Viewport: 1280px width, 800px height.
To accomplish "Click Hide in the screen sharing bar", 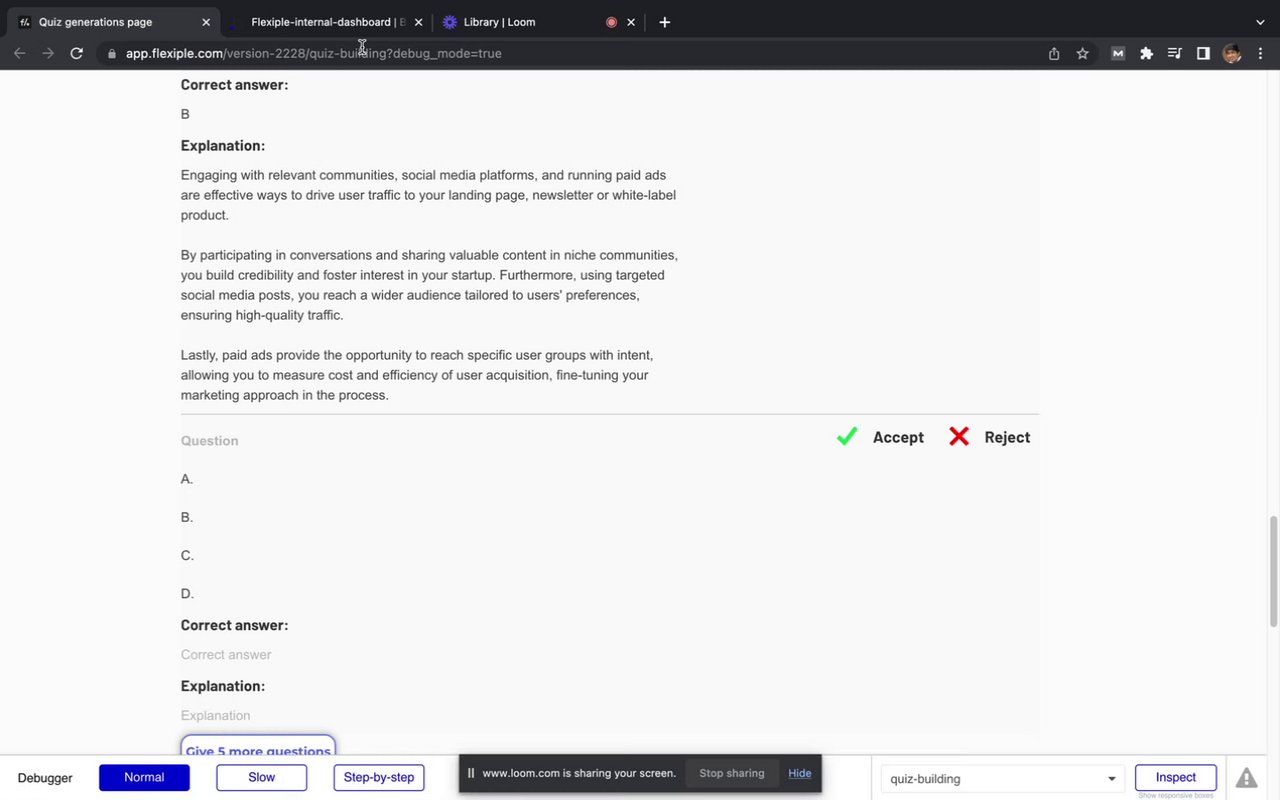I will 799,773.
